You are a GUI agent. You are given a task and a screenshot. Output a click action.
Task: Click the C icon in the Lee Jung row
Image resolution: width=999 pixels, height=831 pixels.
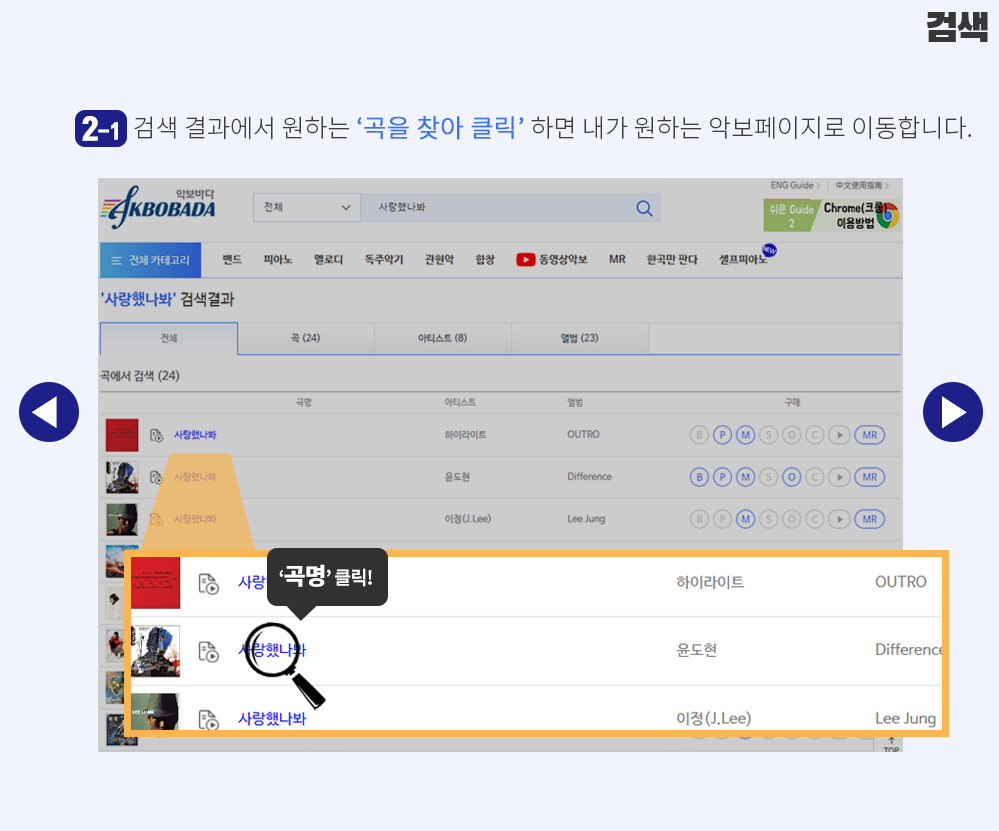pos(814,519)
